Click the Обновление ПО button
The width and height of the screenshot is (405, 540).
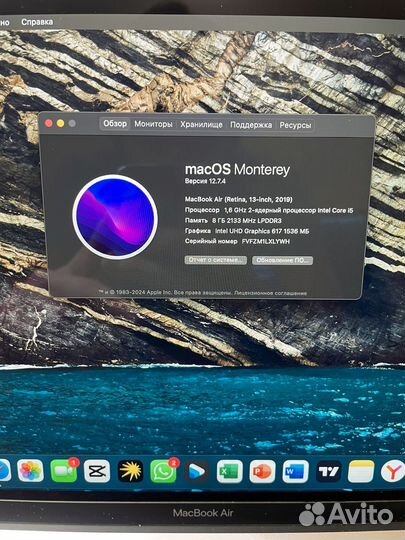tap(282, 260)
